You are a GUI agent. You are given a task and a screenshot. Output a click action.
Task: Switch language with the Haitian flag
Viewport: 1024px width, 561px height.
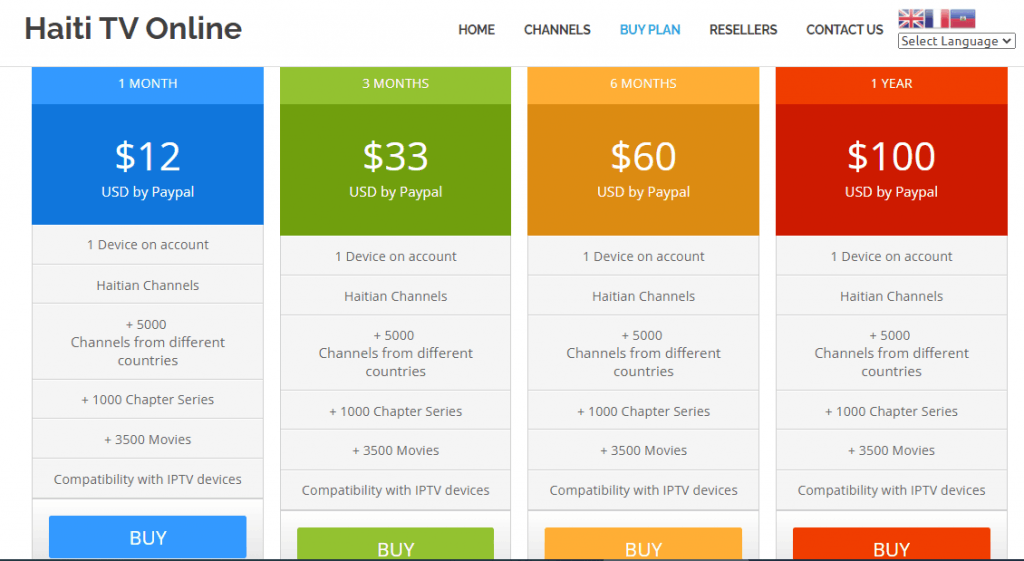pyautogui.click(x=963, y=18)
